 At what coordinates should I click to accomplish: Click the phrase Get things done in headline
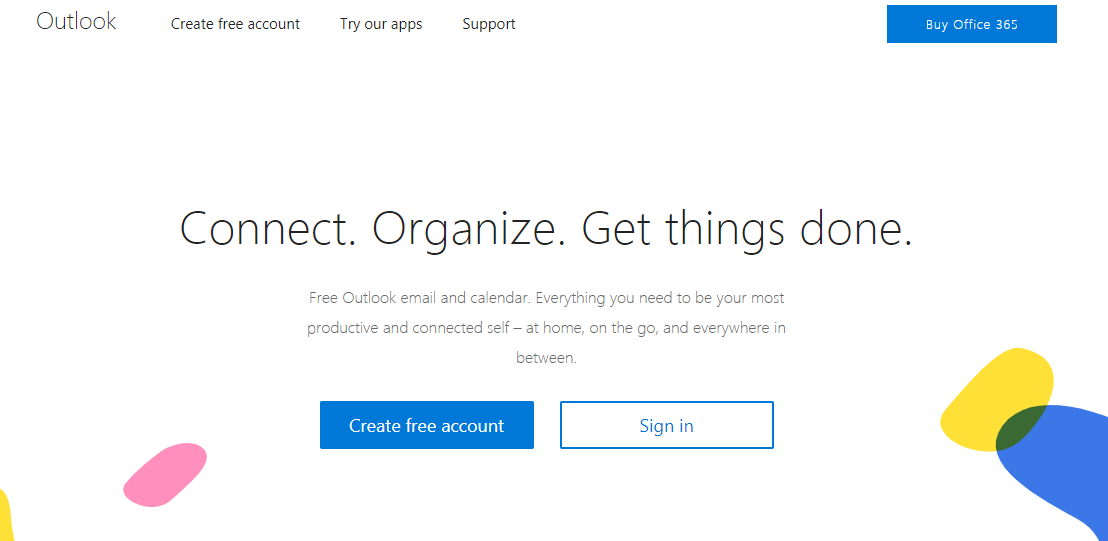click(x=746, y=229)
